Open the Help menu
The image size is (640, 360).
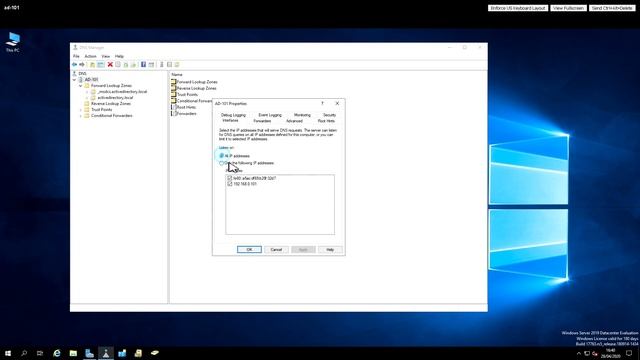coord(119,56)
